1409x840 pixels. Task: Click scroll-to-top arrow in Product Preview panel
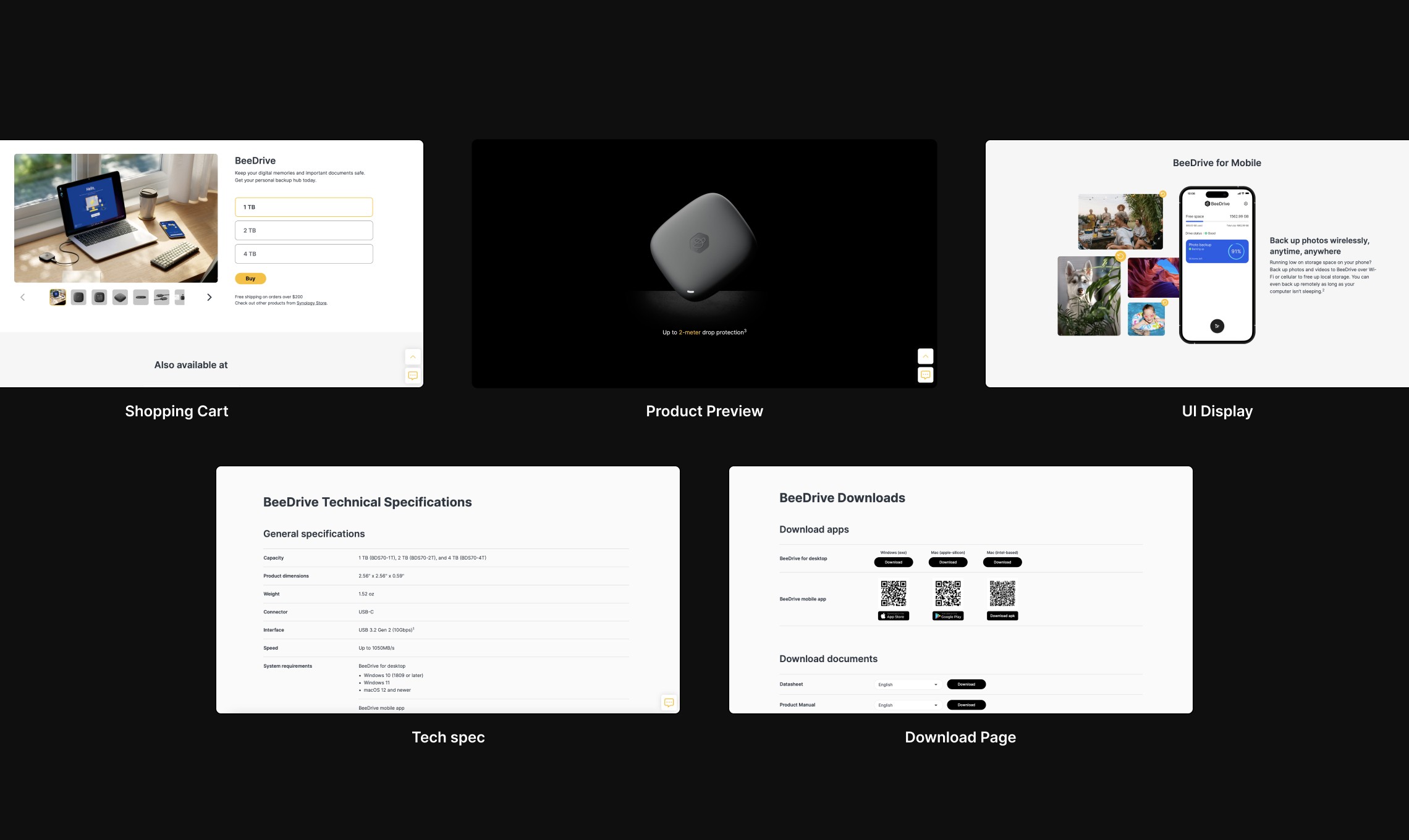[x=925, y=356]
